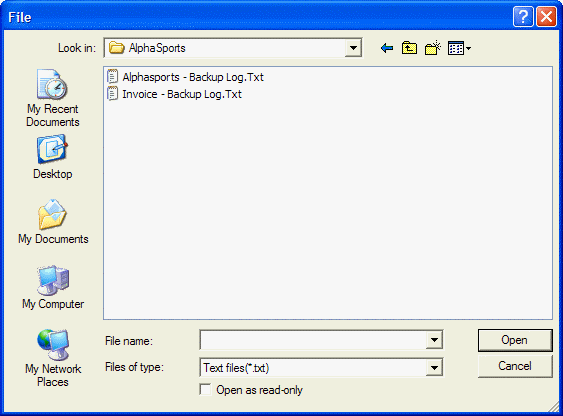The width and height of the screenshot is (563, 416).
Task: Create a new folder with toolbar icon
Action: pyautogui.click(x=433, y=48)
